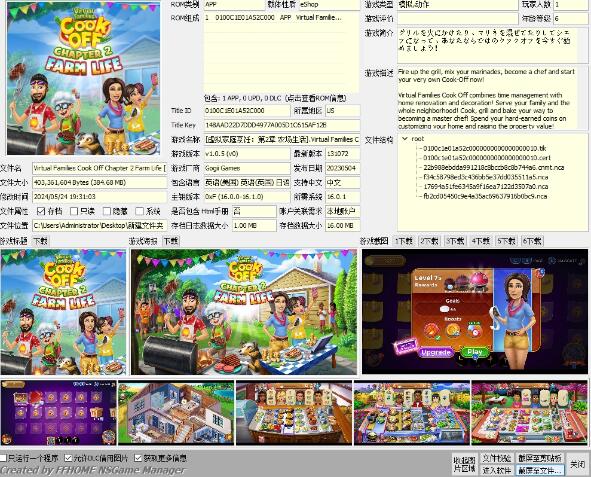Click the 游戏名称 game name field
The height and width of the screenshot is (477, 591).
click(282, 139)
